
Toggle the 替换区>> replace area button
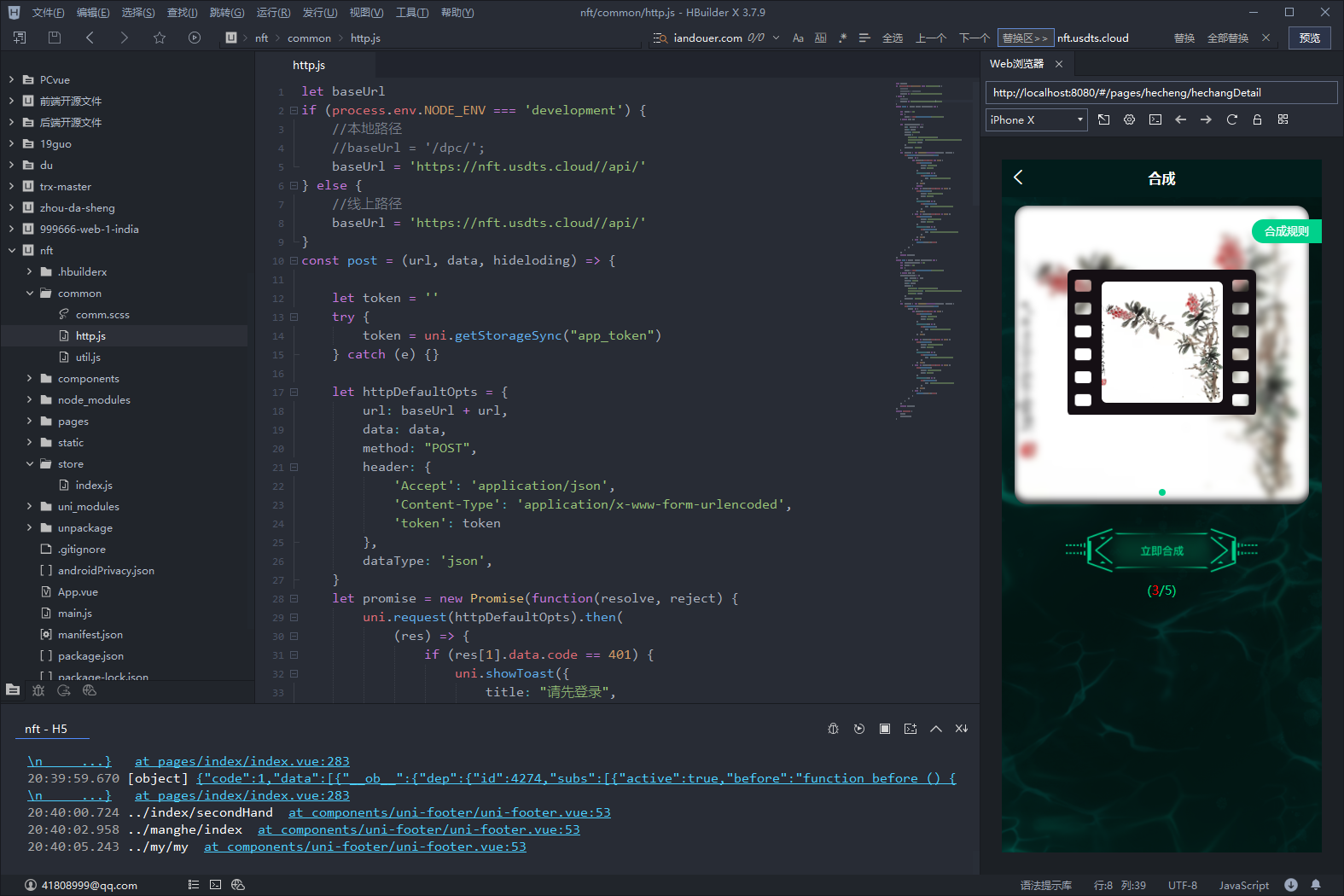1025,38
